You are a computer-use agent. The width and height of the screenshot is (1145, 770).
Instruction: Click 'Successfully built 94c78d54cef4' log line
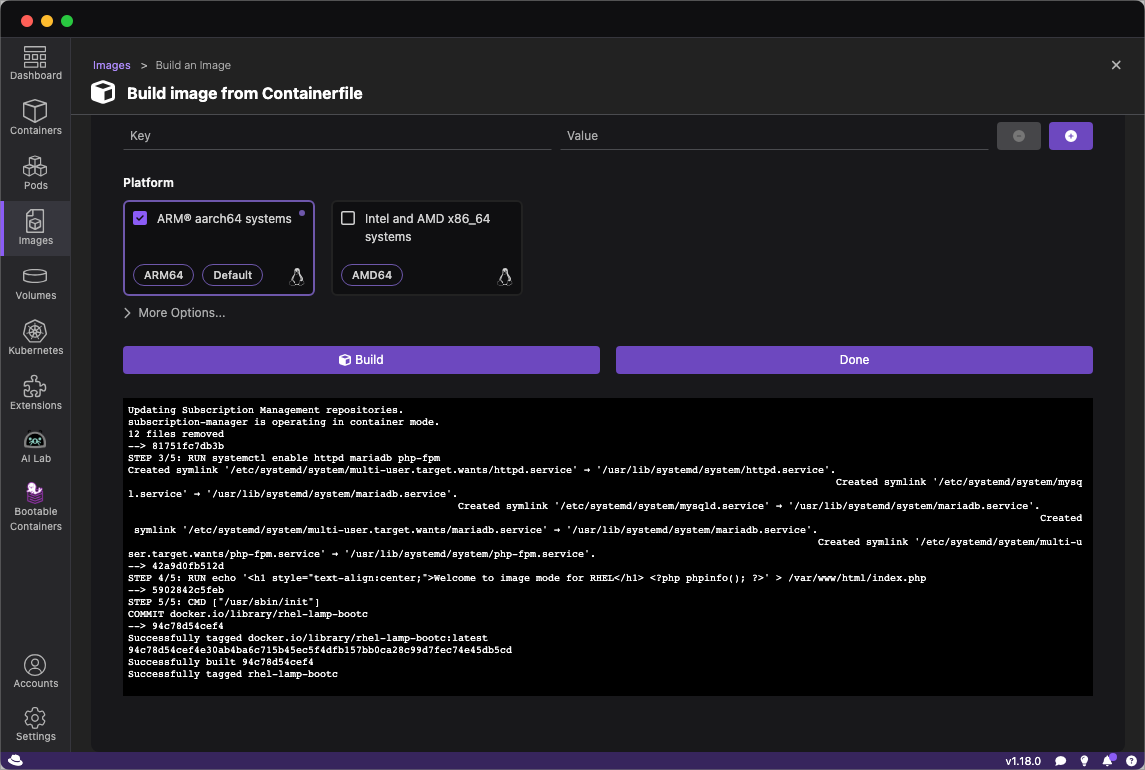coord(221,662)
